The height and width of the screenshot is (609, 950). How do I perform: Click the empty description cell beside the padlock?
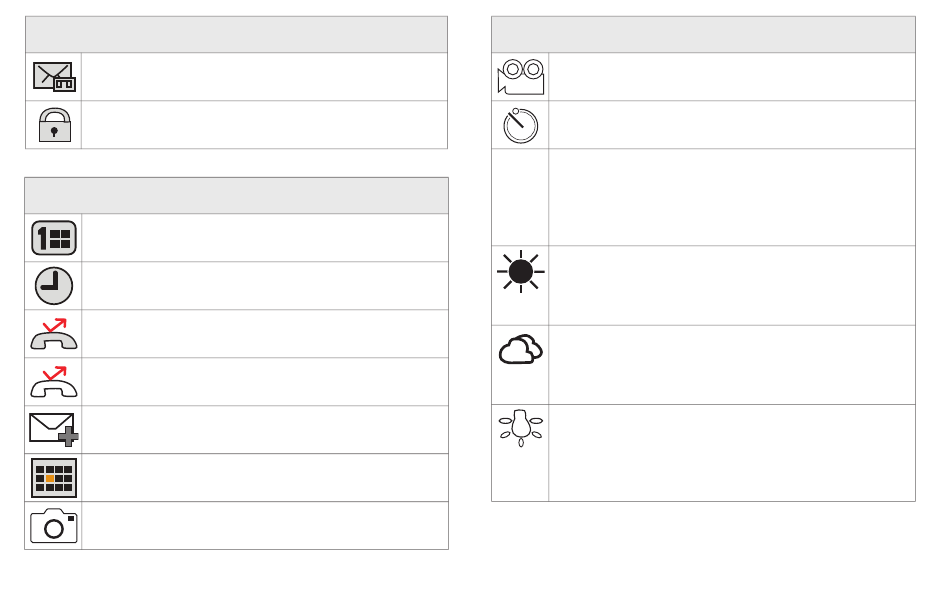265,125
